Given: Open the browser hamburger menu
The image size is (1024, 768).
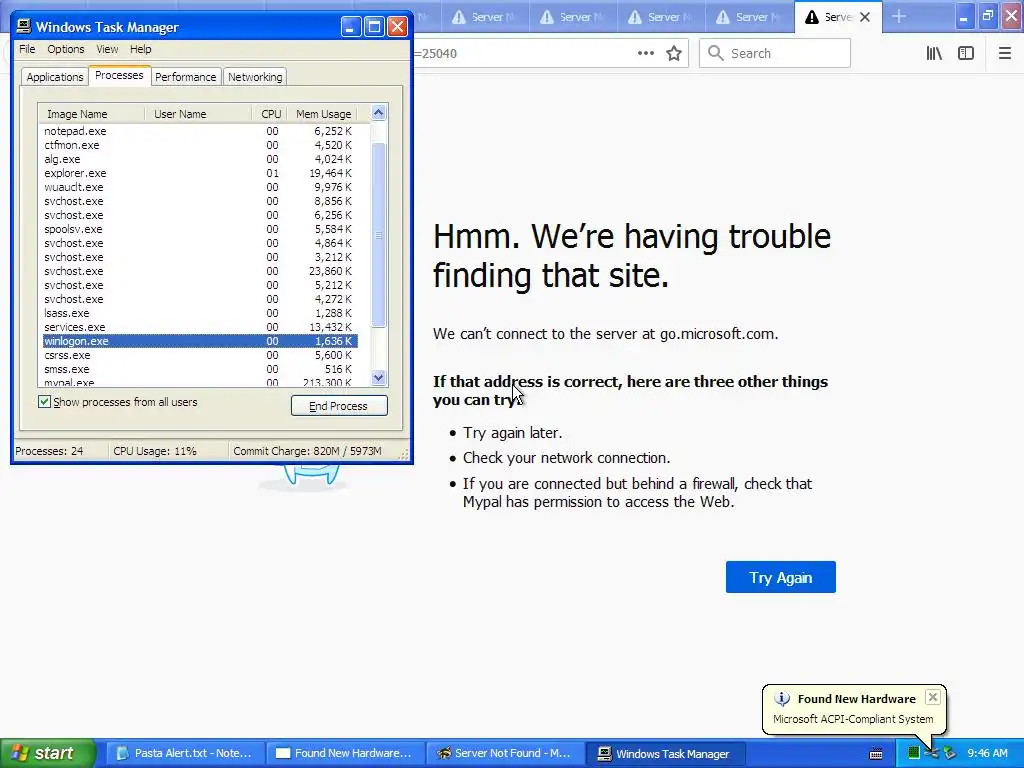Looking at the screenshot, I should (1005, 54).
